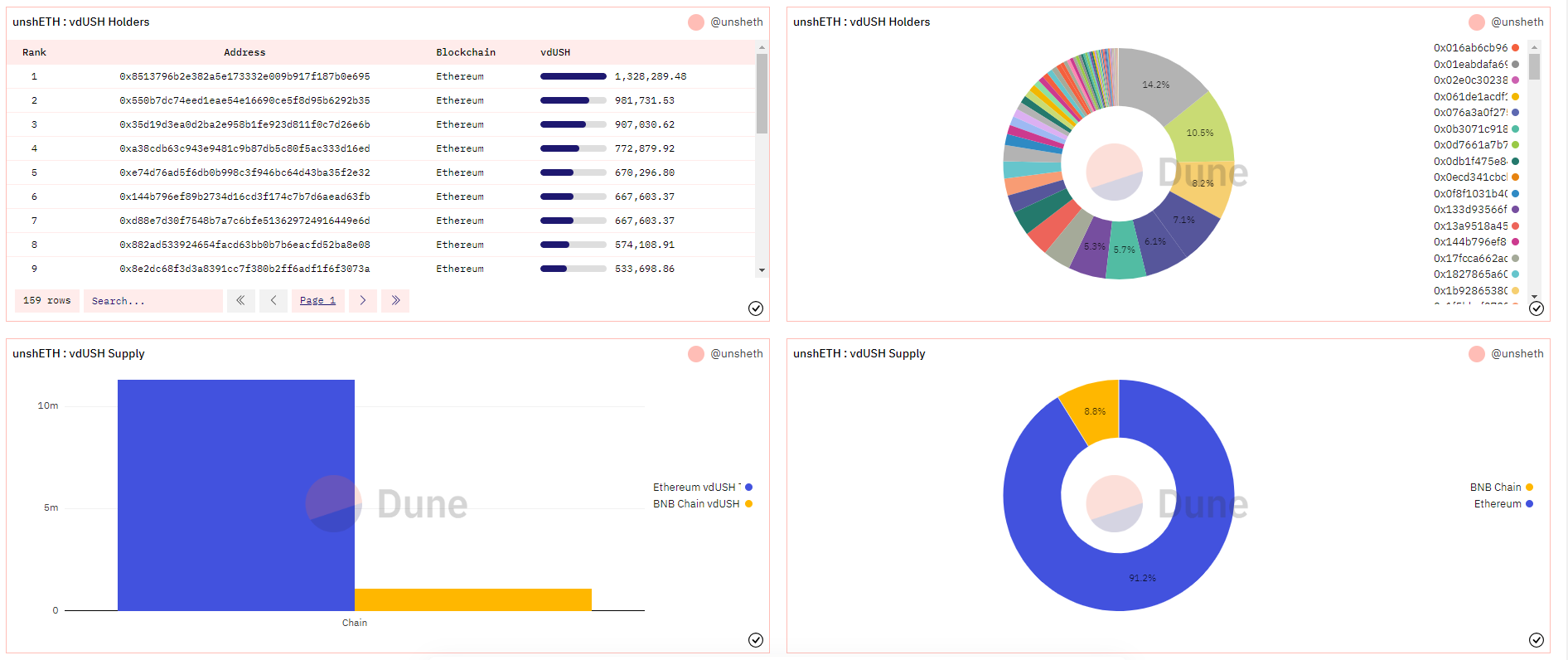Click the 907,030.62 vdUSH value
This screenshot has height=660, width=1568.
[x=645, y=124]
